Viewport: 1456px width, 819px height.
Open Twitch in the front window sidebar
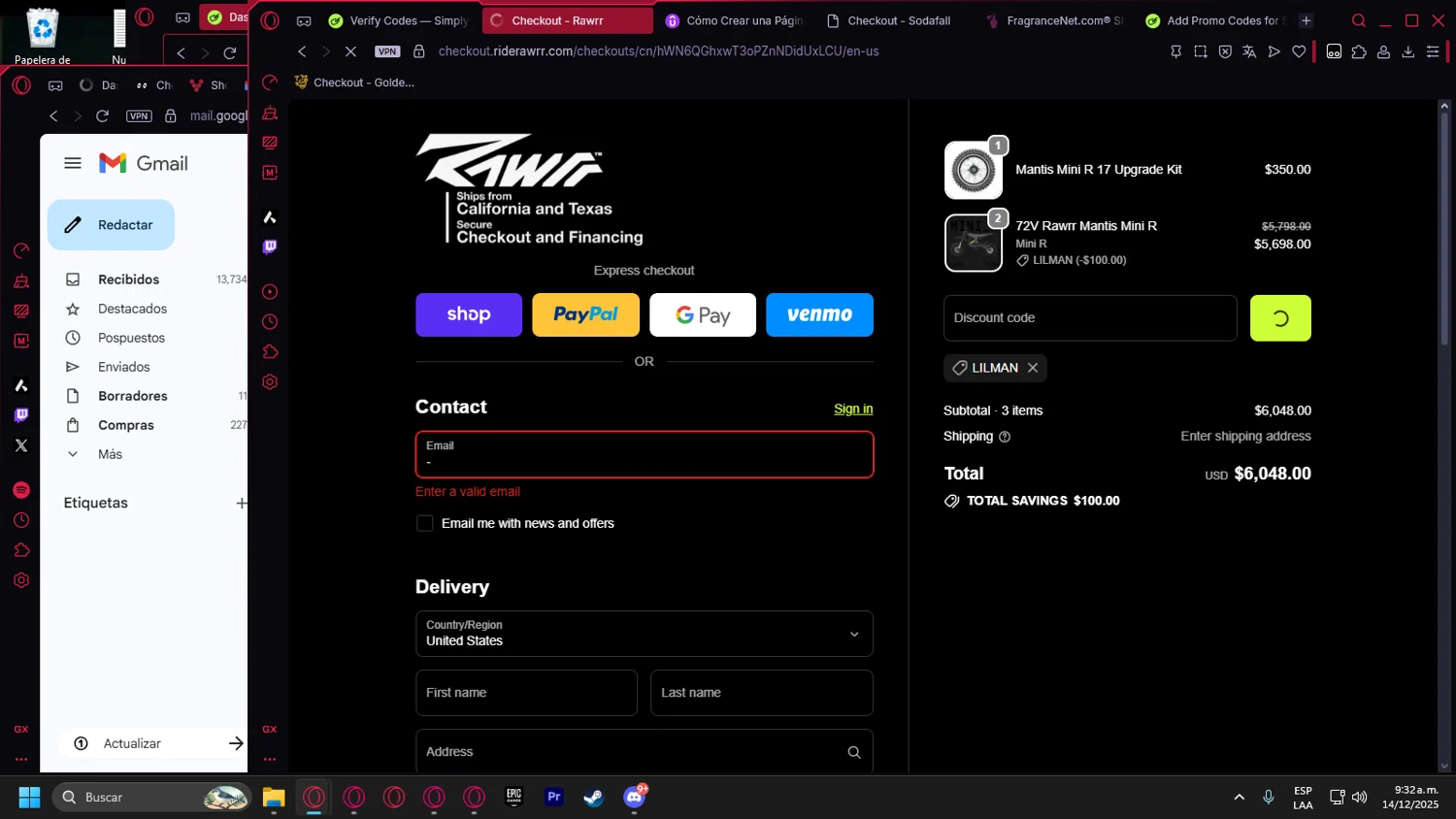coord(270,247)
